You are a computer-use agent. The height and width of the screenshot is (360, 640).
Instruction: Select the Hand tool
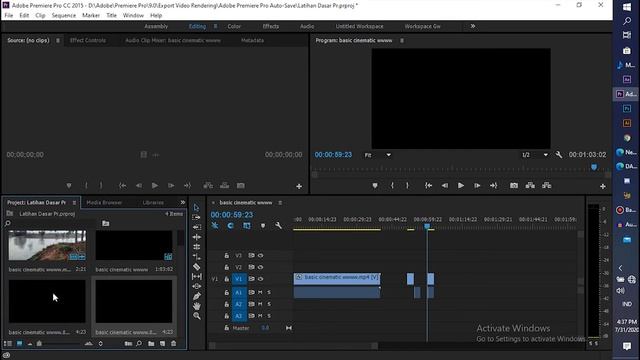(196, 306)
